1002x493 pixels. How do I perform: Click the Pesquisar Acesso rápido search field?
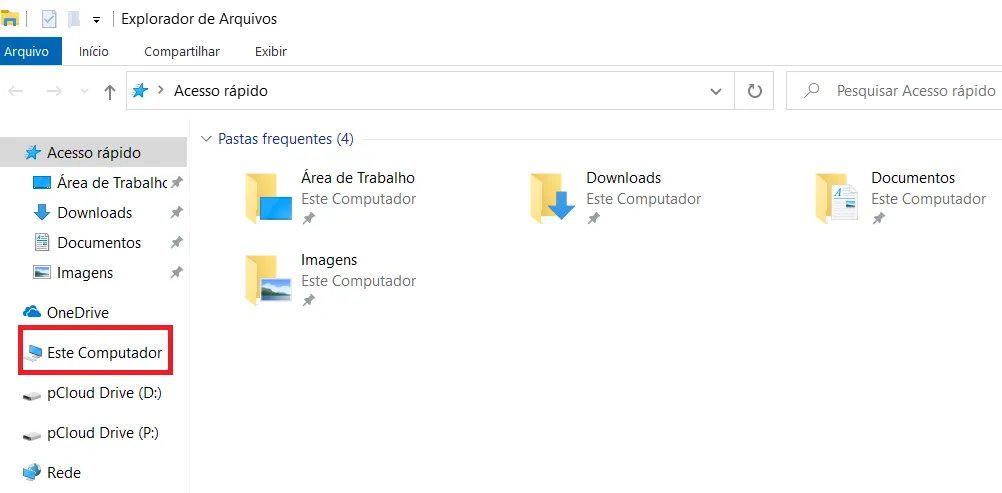click(895, 91)
